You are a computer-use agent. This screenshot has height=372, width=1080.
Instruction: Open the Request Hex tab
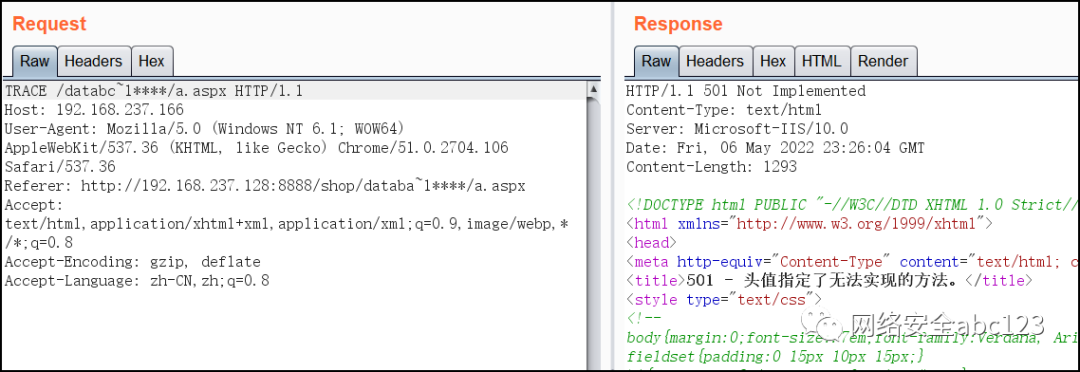[152, 61]
